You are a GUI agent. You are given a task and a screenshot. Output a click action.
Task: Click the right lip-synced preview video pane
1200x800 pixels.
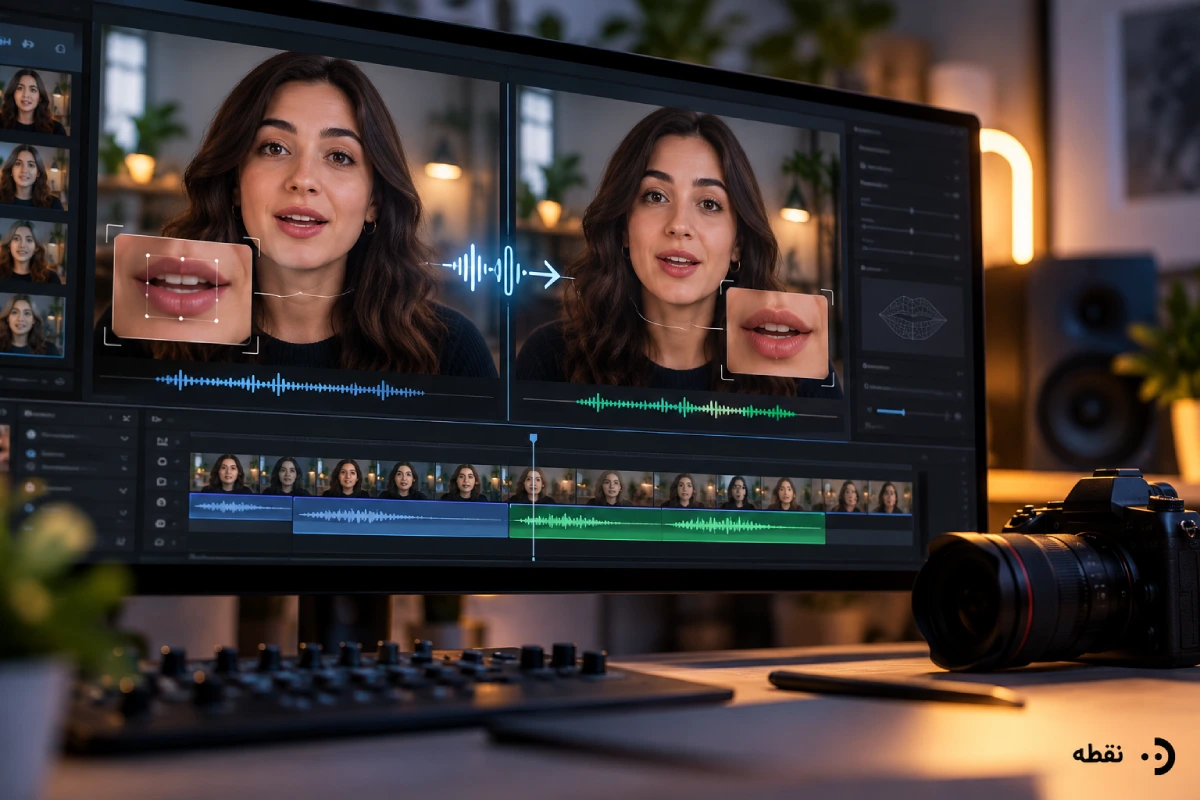678,240
